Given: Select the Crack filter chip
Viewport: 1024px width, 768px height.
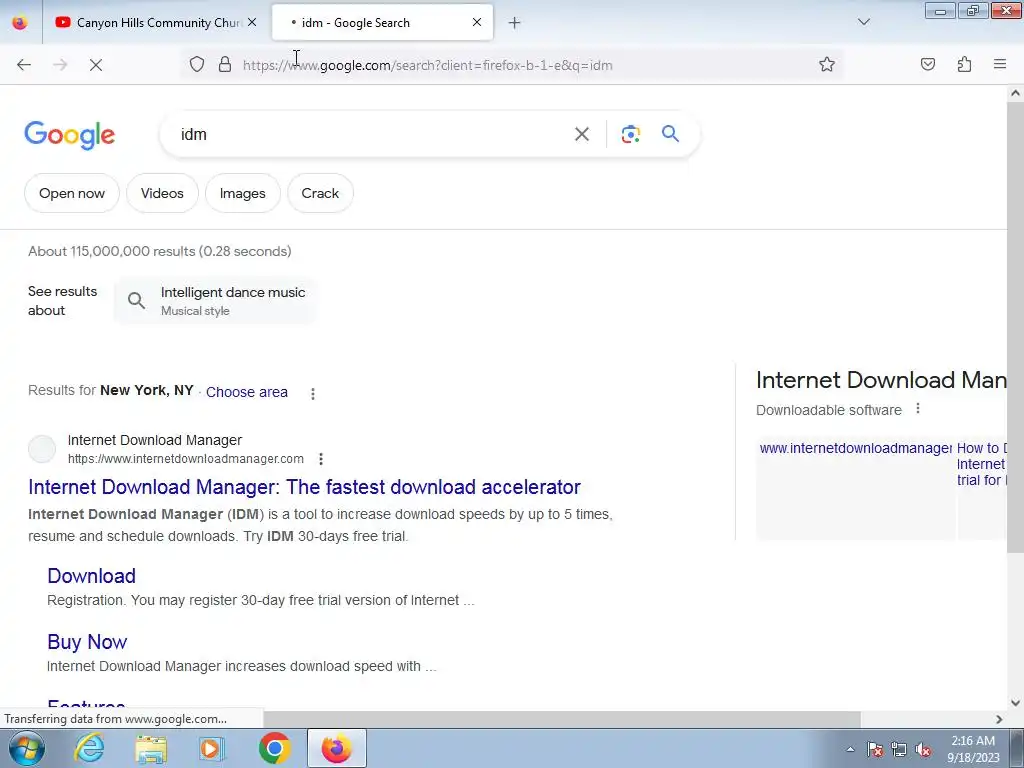Looking at the screenshot, I should 320,193.
